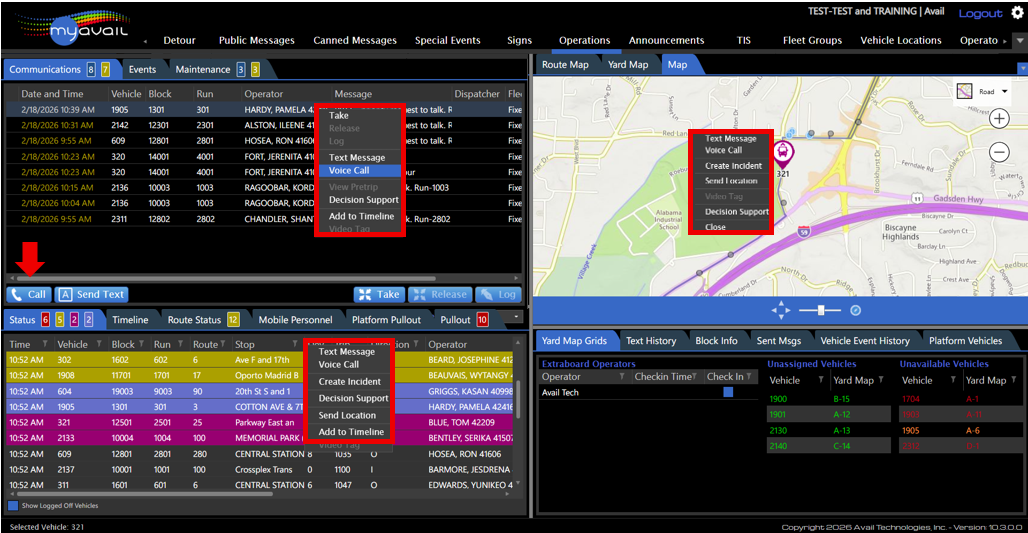Zoom in on the map
The width and height of the screenshot is (1028, 533).
click(x=999, y=118)
